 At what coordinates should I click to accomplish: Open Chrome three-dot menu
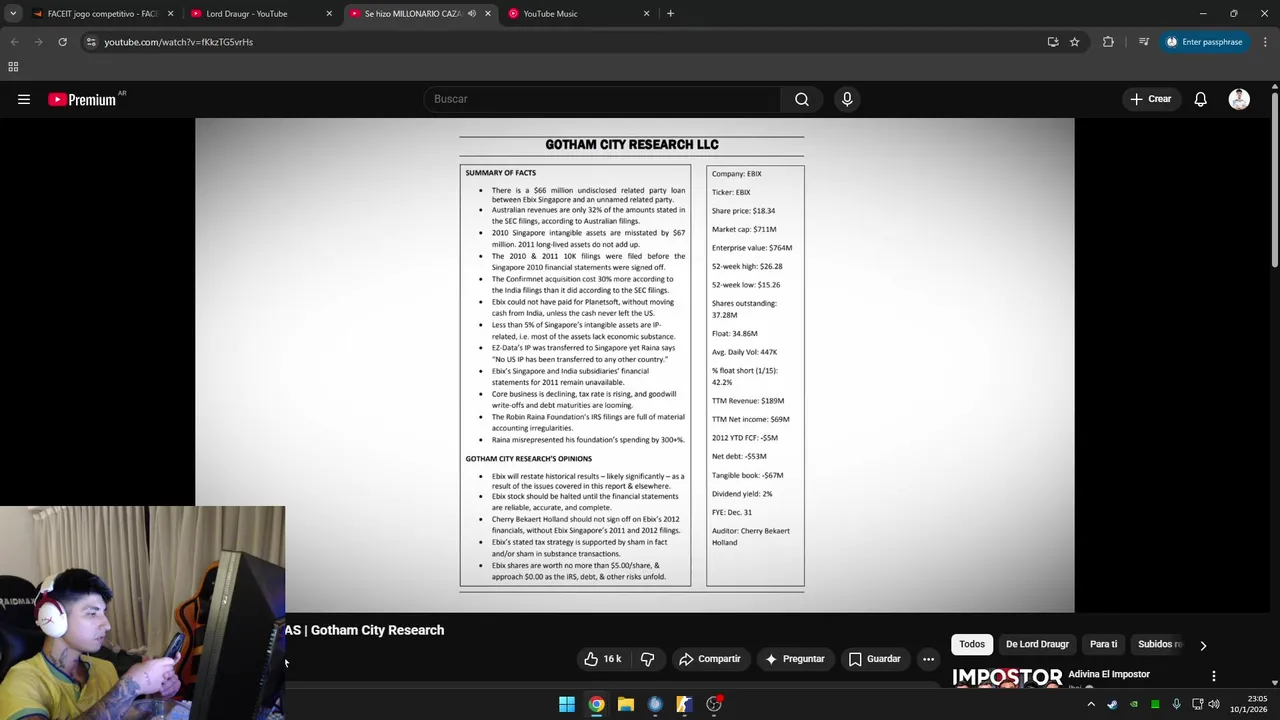point(1265,42)
